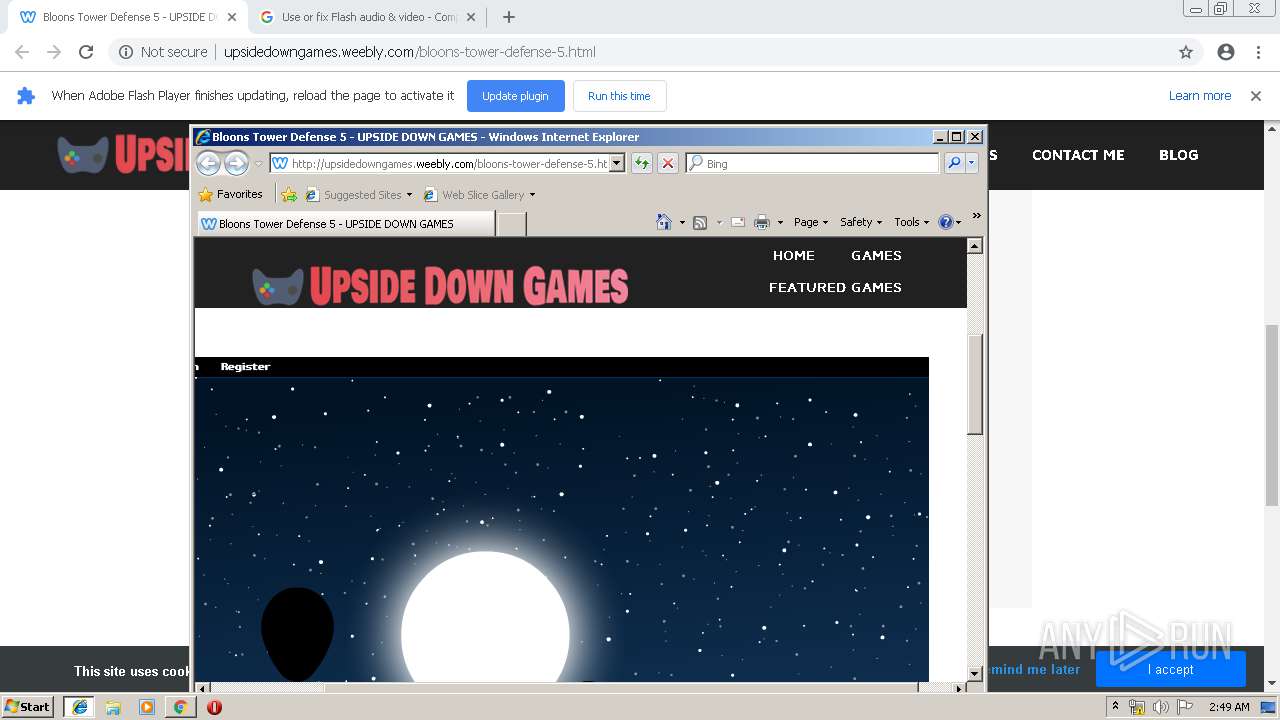Screen dimensions: 1280x720
Task: Click IE Stop loading button
Action: [668, 163]
